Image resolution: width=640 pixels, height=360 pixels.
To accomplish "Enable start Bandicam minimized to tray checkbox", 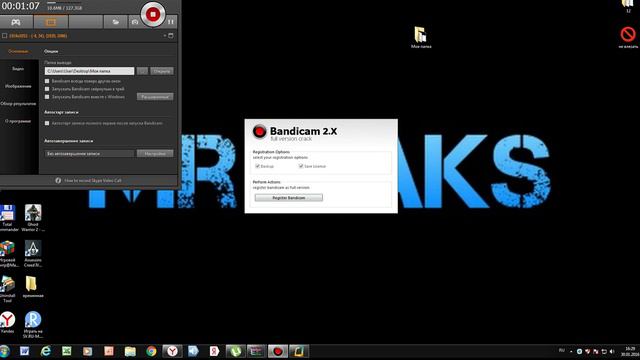I will 47,89.
